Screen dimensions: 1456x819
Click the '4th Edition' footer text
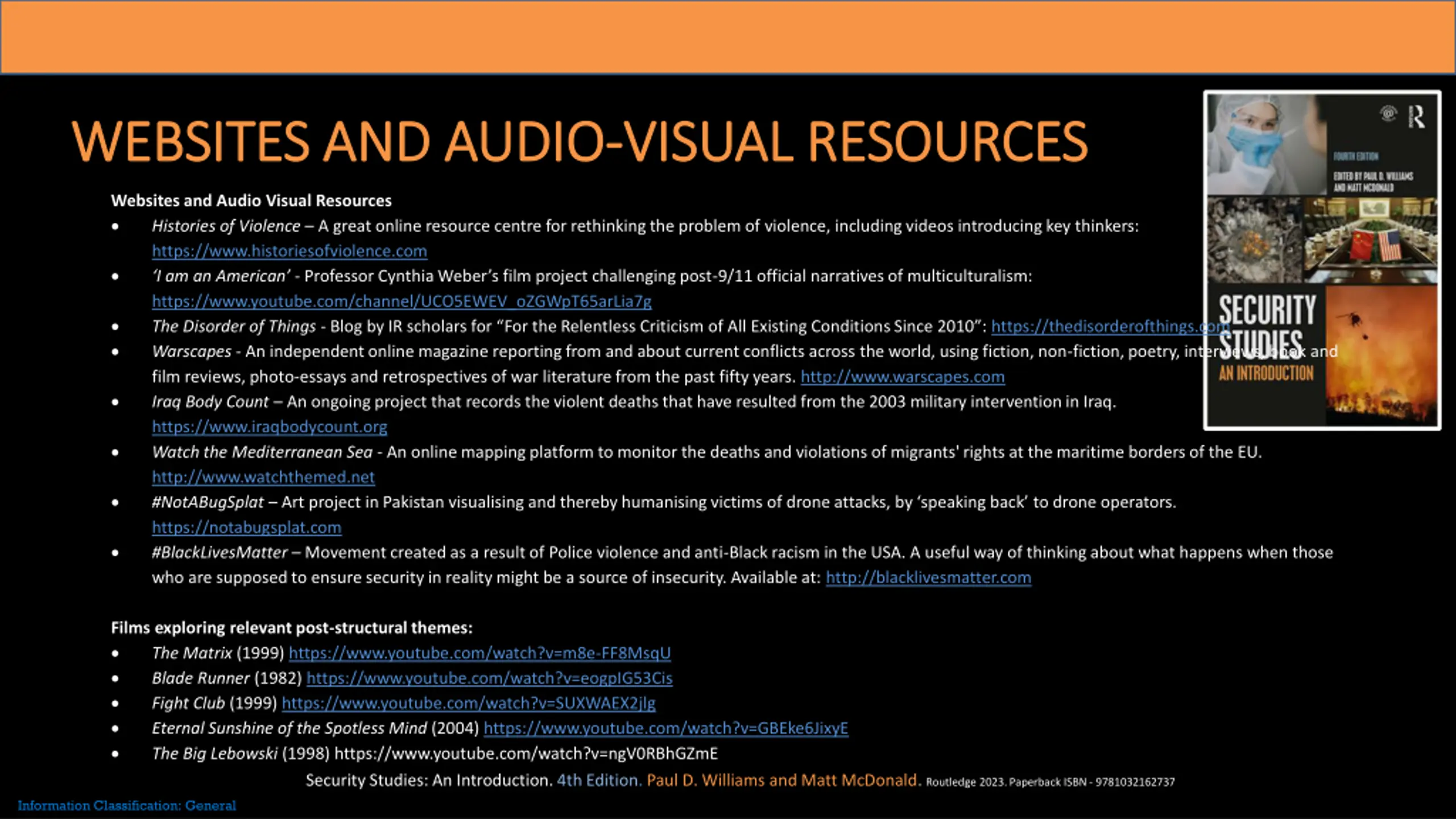click(x=599, y=780)
